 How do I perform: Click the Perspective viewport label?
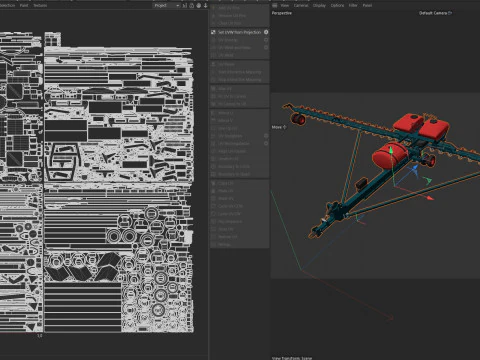pyautogui.click(x=282, y=13)
